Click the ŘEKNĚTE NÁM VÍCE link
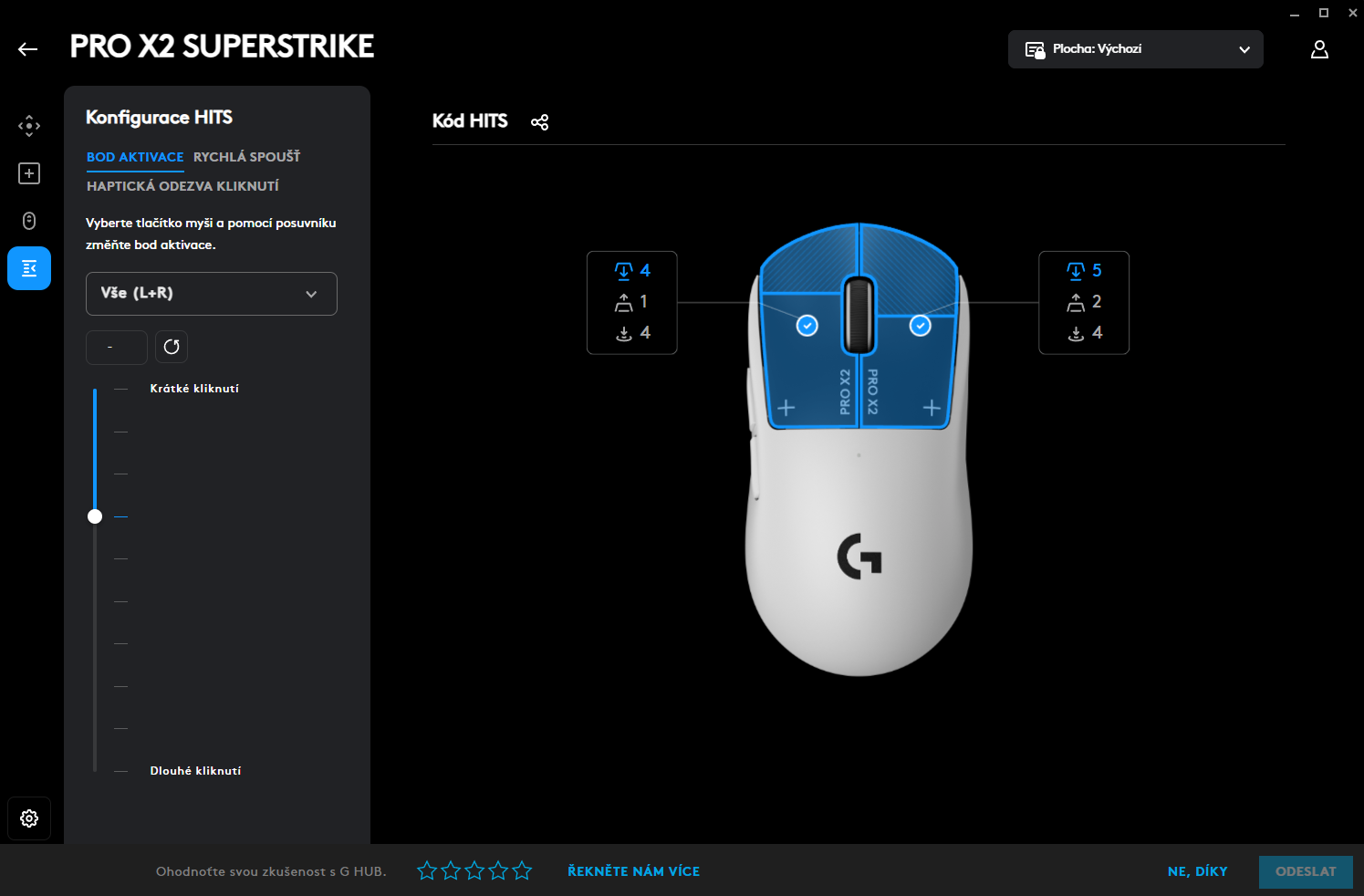 [633, 871]
